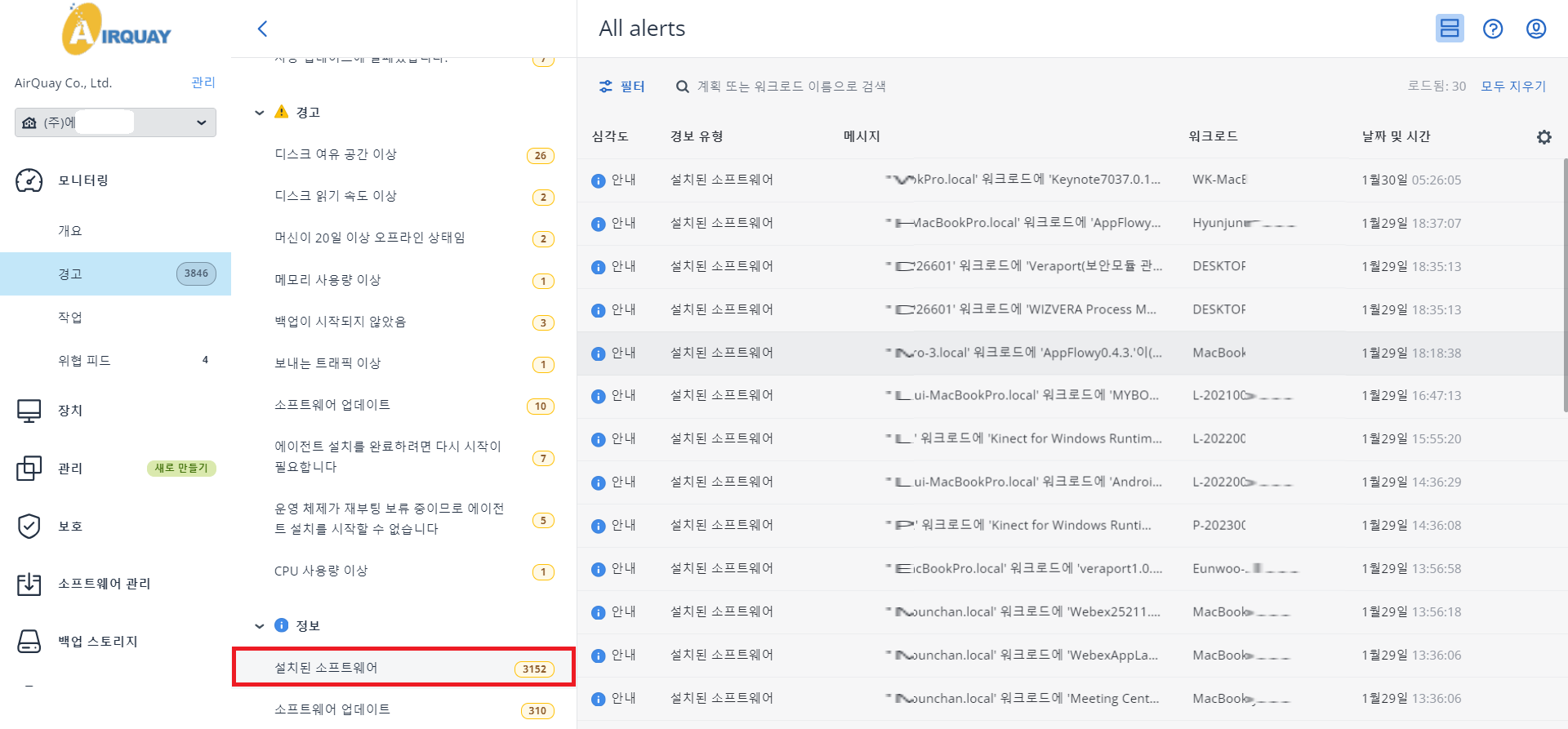Open 개요 under monitoring
The width and height of the screenshot is (1568, 729).
pos(70,231)
